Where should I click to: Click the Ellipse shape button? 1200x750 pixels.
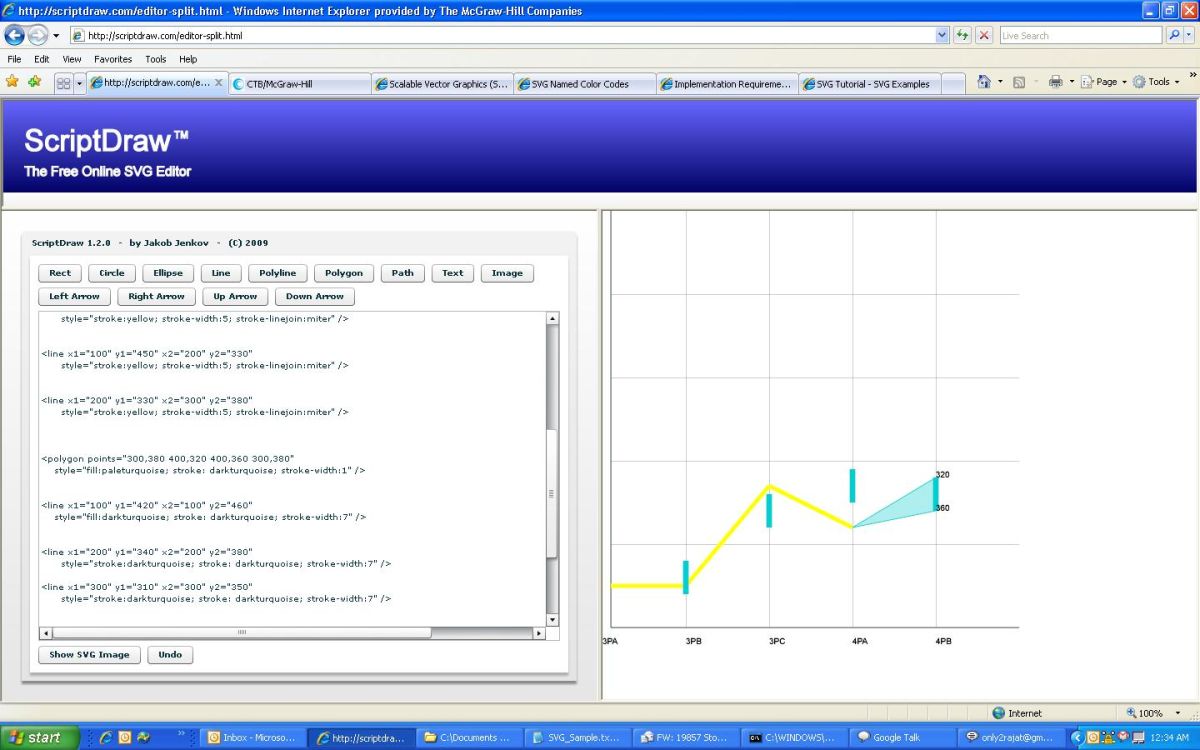point(168,273)
